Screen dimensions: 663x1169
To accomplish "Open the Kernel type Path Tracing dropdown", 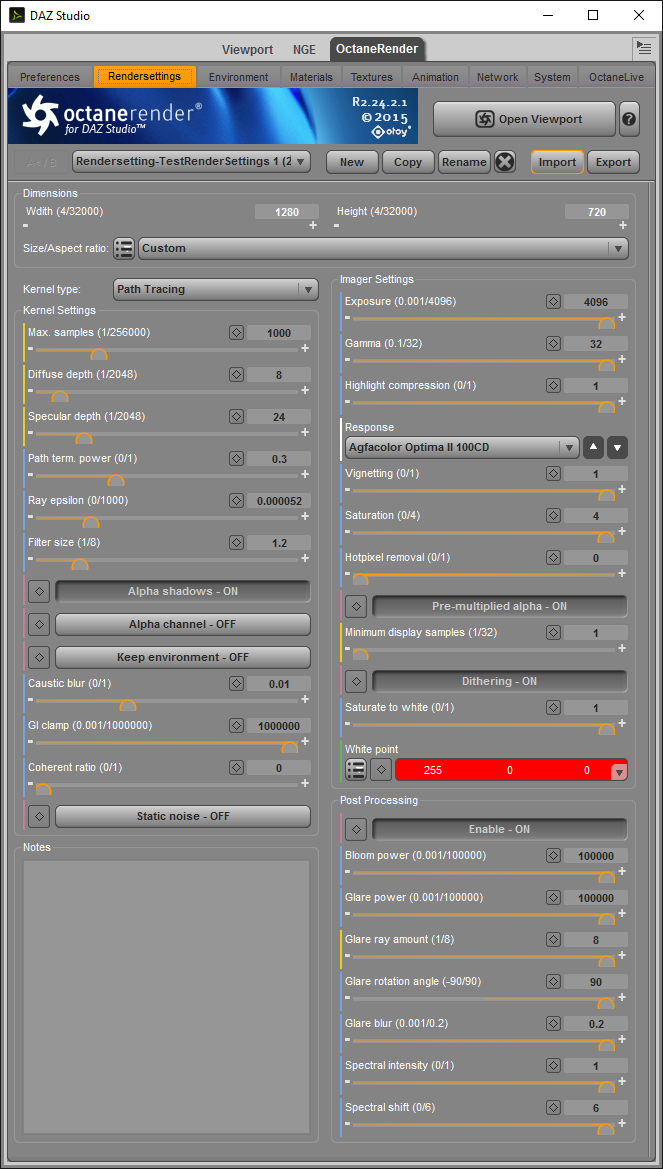I will [216, 289].
